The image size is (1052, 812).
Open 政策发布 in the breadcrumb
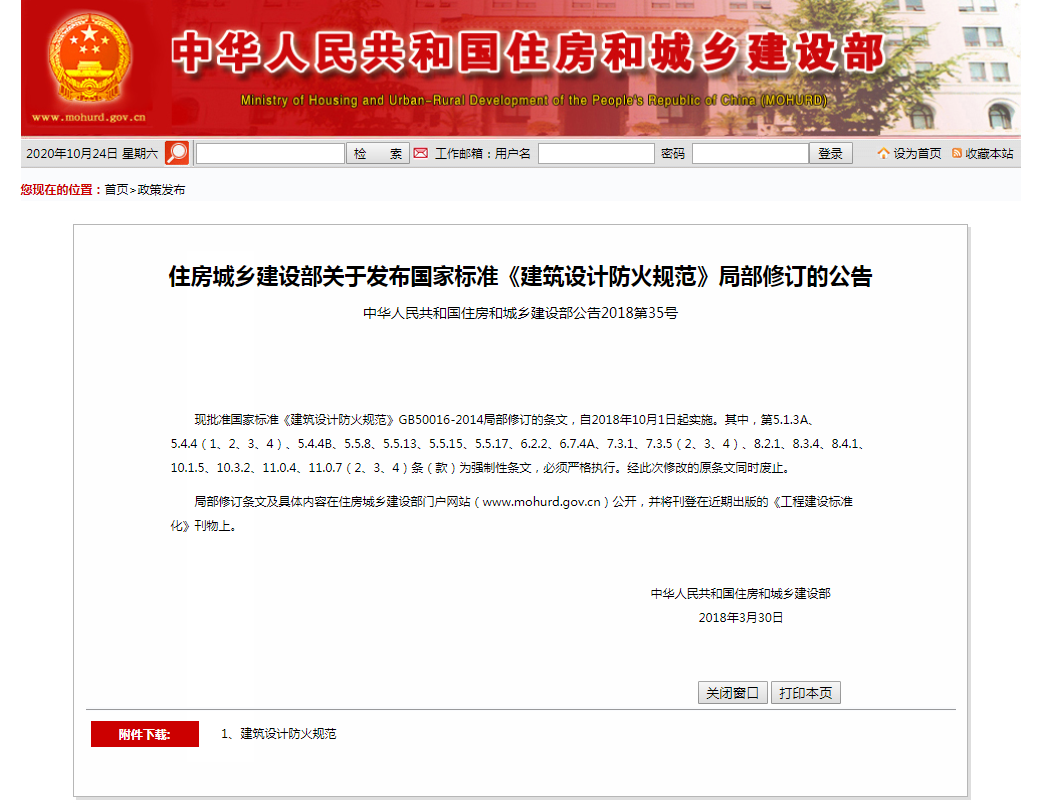click(x=161, y=190)
